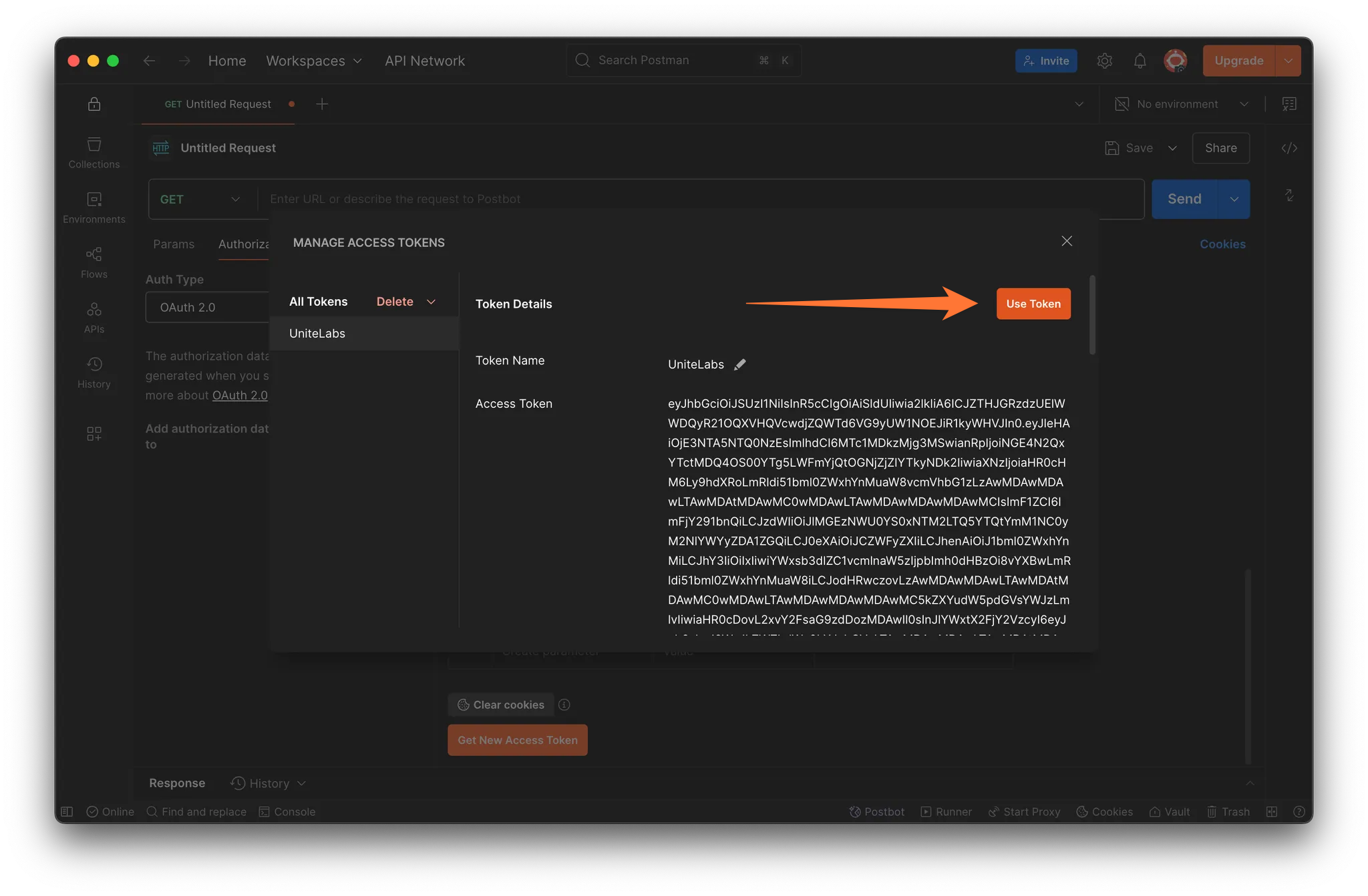Click the Use Token button
Image resolution: width=1368 pixels, height=896 pixels.
(x=1033, y=304)
